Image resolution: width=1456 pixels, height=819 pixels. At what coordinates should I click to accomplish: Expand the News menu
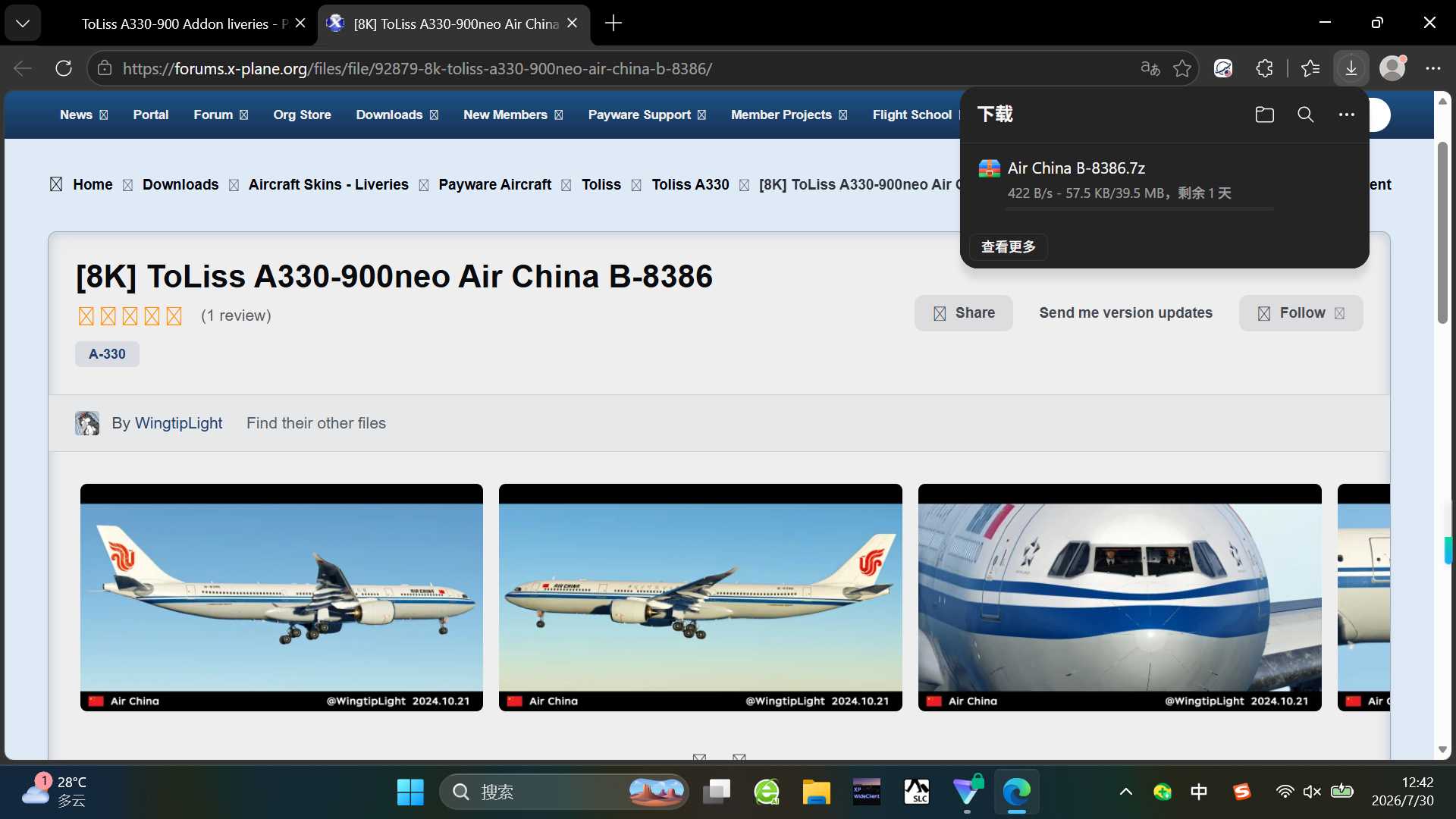(x=83, y=115)
